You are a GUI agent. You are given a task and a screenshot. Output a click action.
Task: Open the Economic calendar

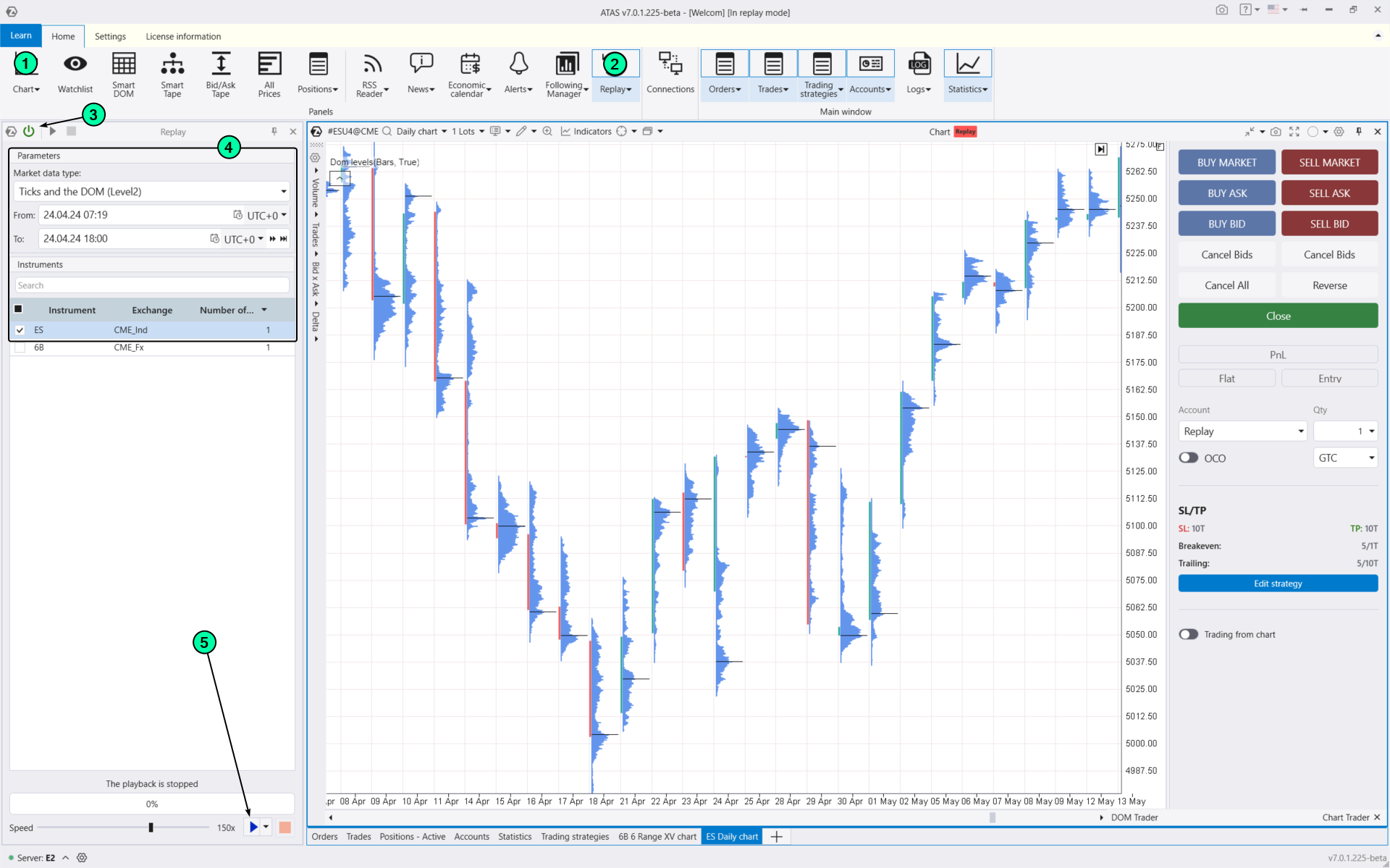(x=469, y=72)
